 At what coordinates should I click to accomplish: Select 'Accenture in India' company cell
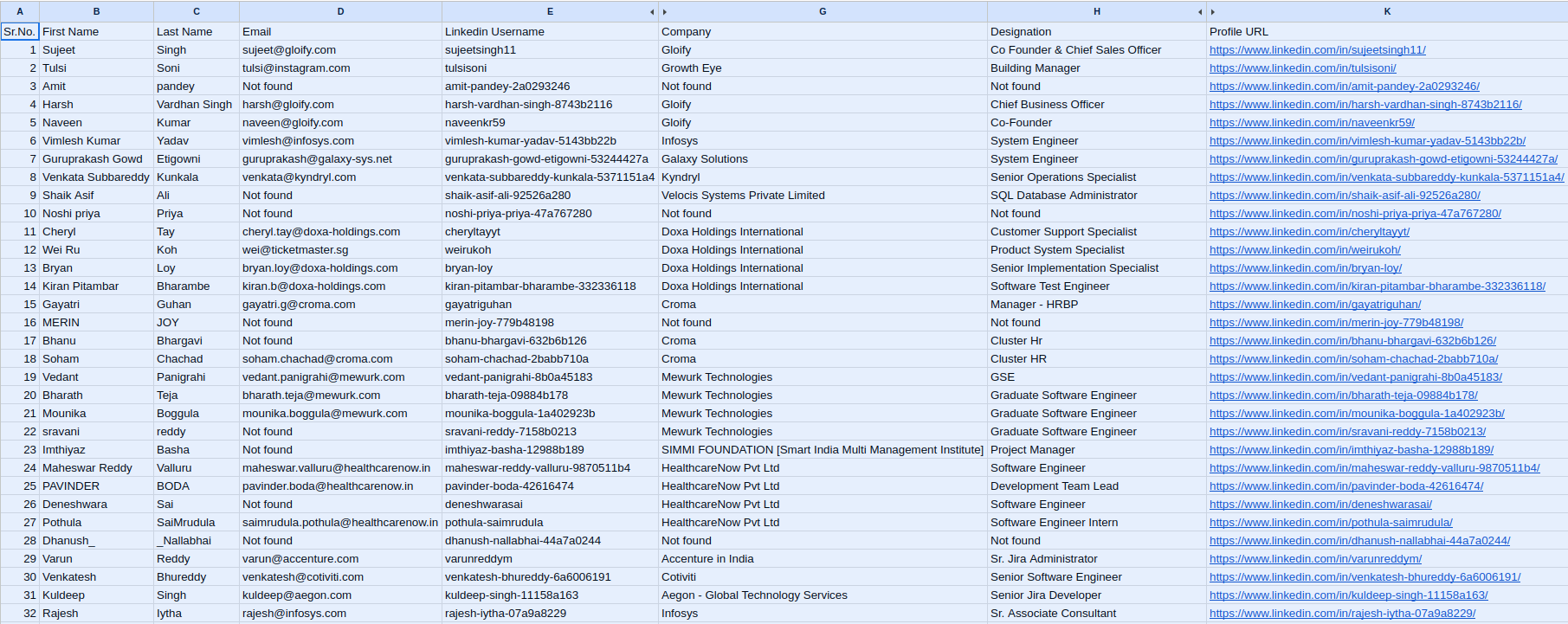click(823, 559)
